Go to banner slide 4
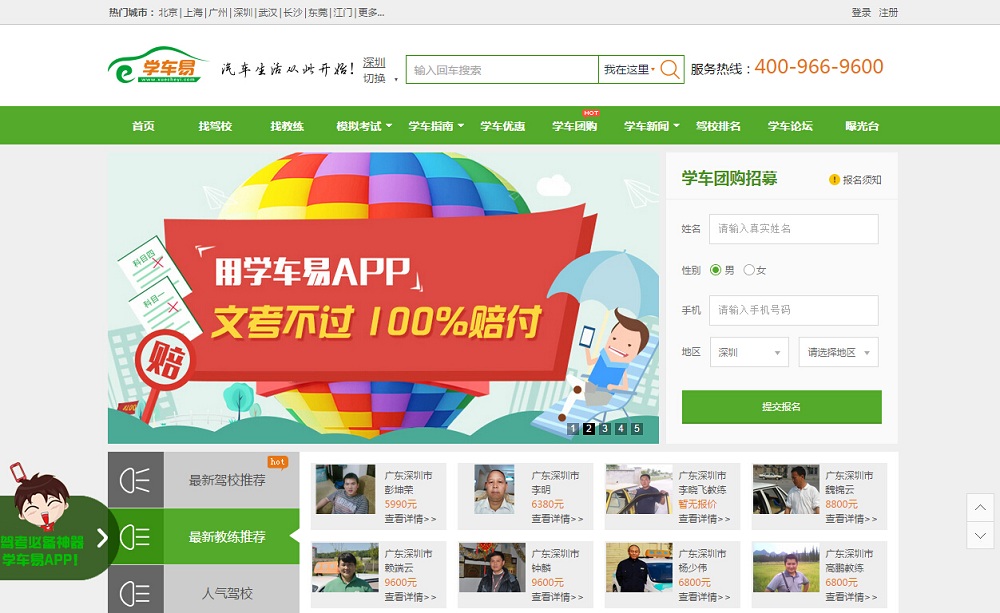The height and width of the screenshot is (613, 1000). [x=621, y=429]
